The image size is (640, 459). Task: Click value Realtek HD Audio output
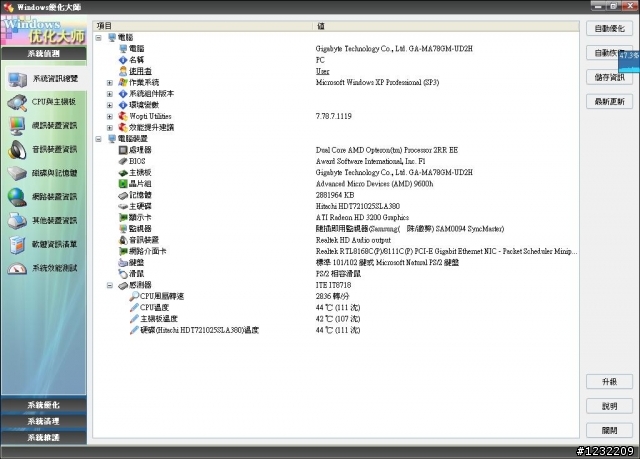(353, 240)
